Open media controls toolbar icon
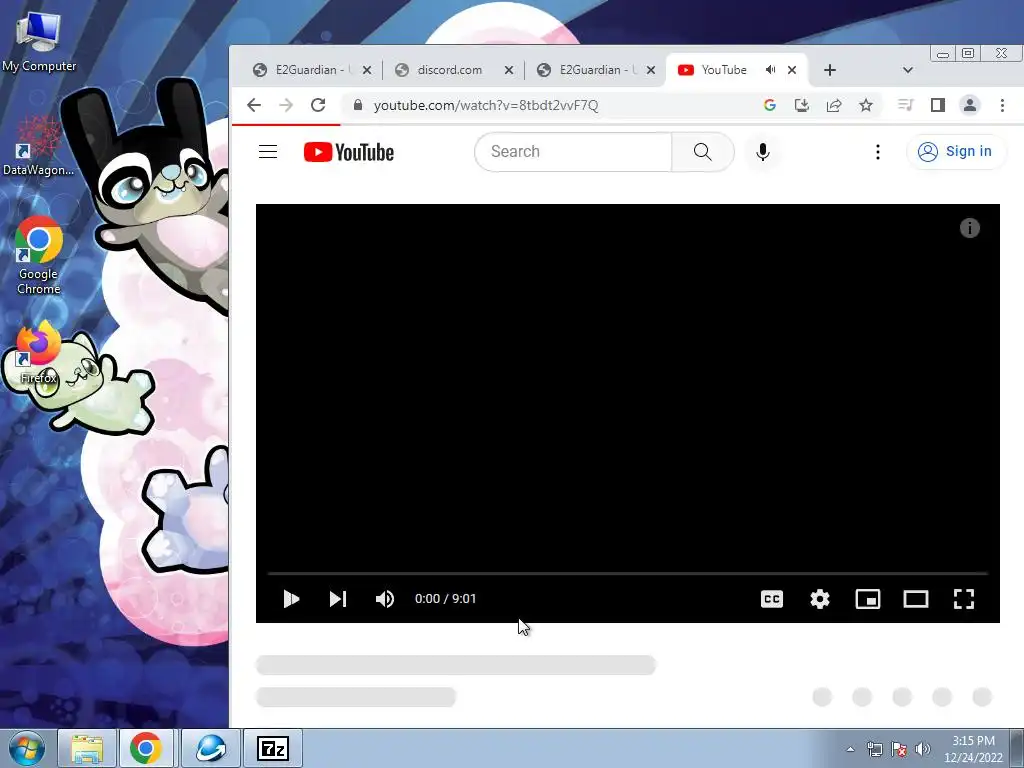This screenshot has width=1024, height=768. click(906, 105)
